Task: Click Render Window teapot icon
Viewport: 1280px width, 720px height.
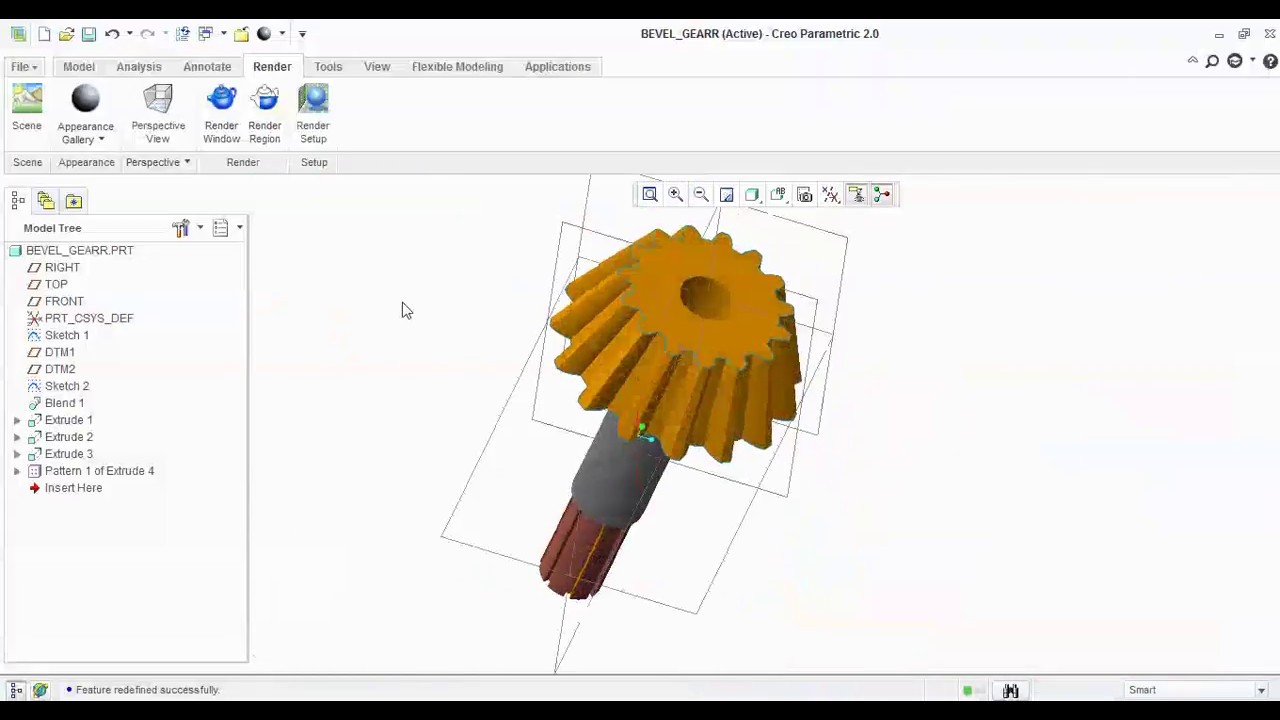Action: coord(221,98)
